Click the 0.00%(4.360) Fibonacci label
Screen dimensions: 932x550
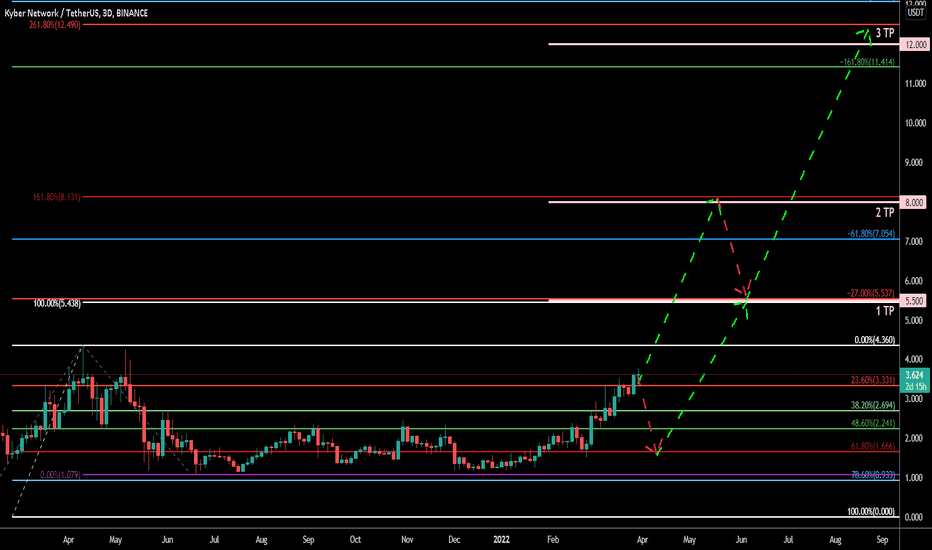coord(874,340)
